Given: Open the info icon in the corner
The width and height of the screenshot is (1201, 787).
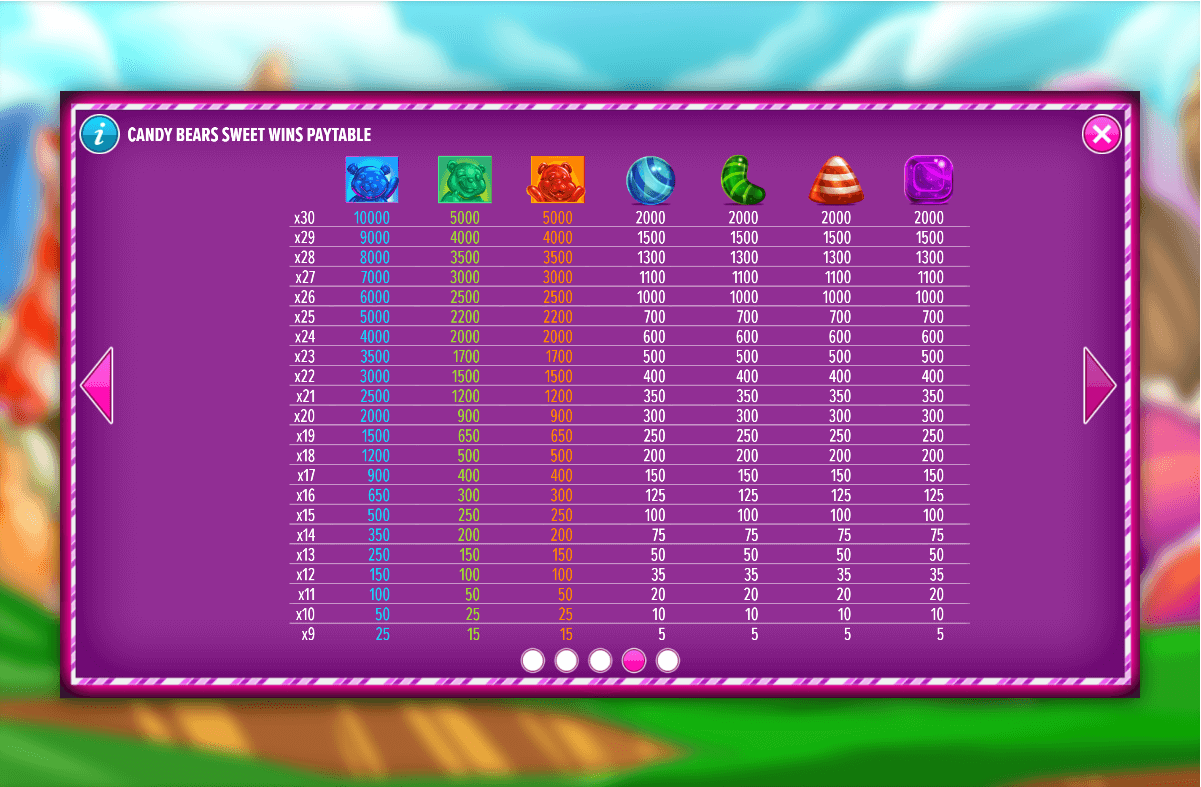Looking at the screenshot, I should coord(98,134).
